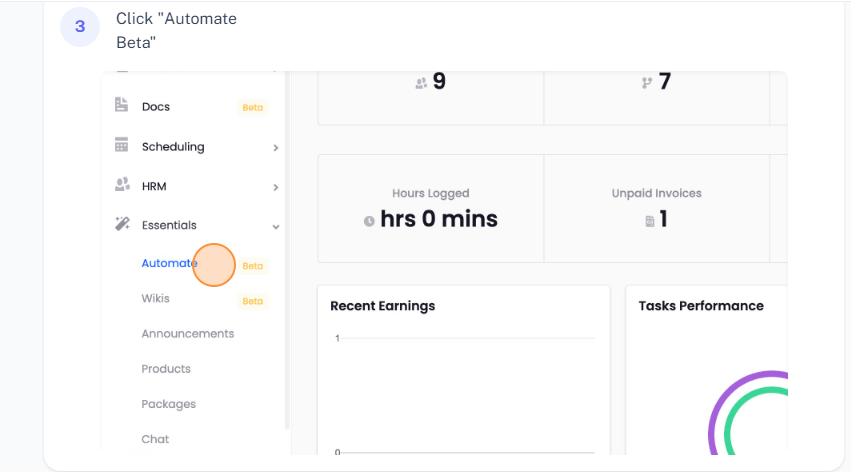
Task: Click the Unpaid Invoices card
Action: coord(656,208)
